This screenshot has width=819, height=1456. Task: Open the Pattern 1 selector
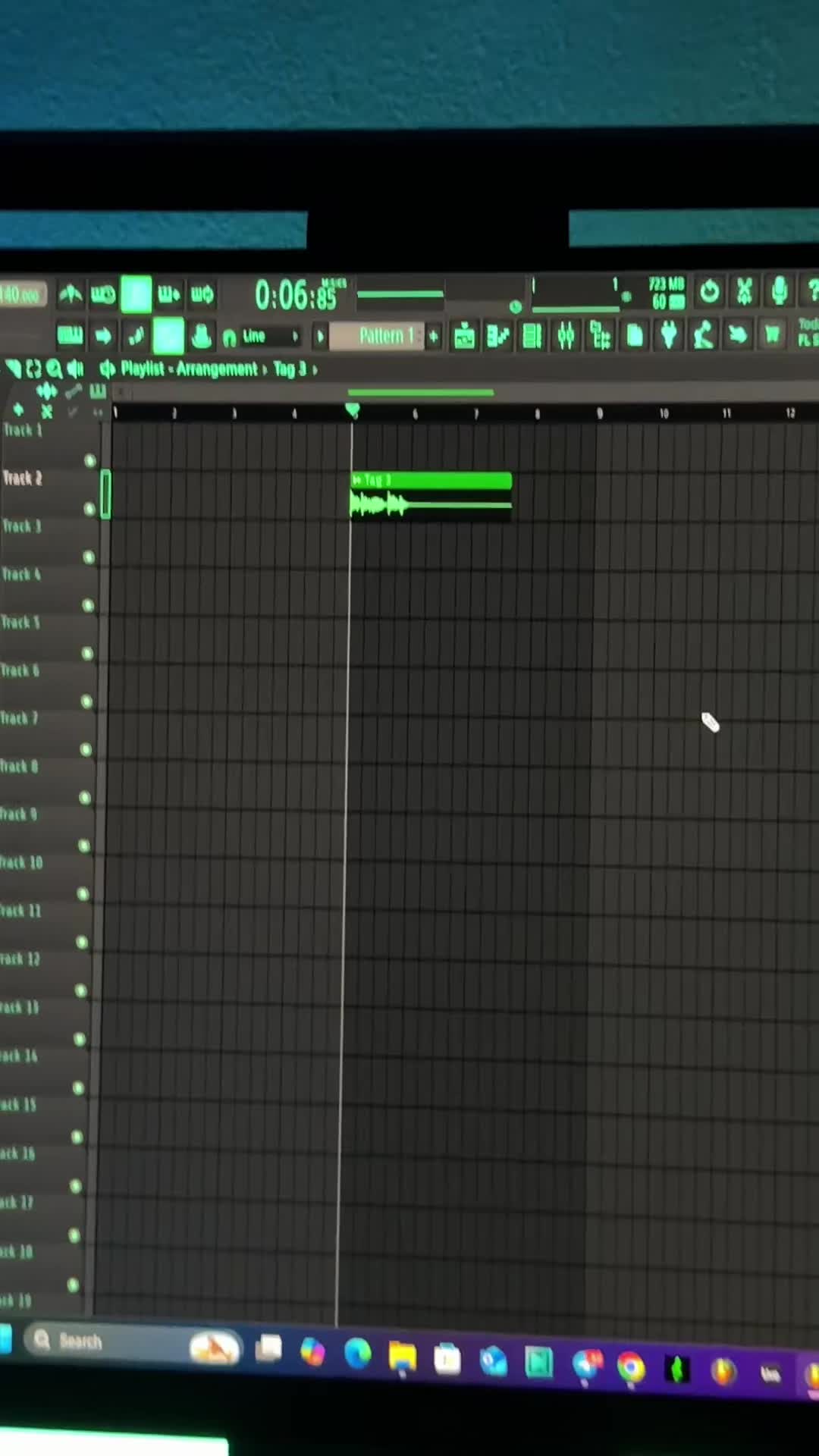[376, 336]
